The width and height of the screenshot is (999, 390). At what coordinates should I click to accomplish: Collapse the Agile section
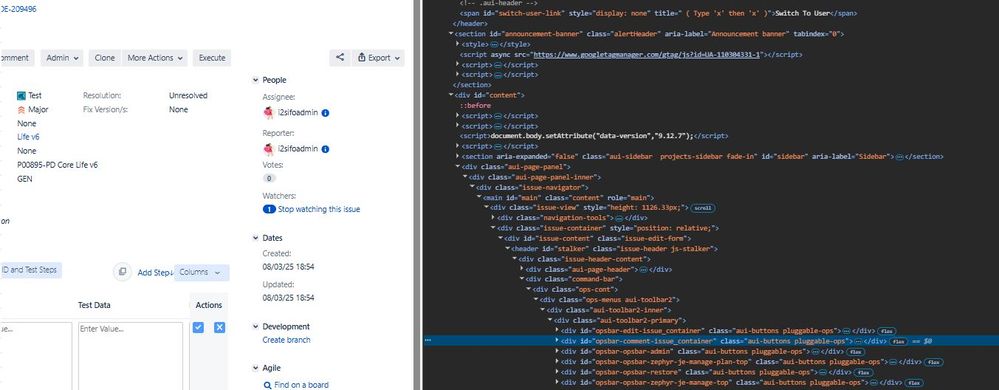(255, 368)
